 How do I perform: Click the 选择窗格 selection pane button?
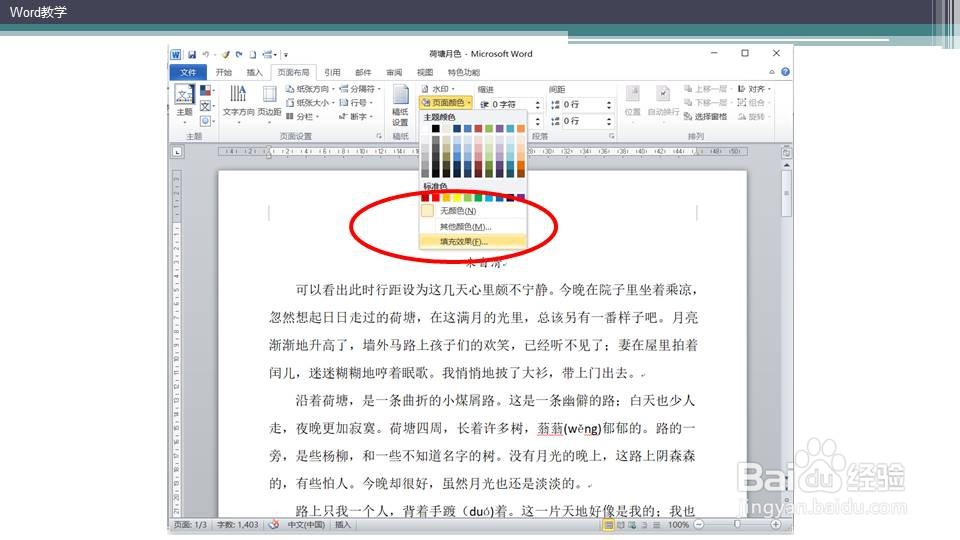[705, 116]
